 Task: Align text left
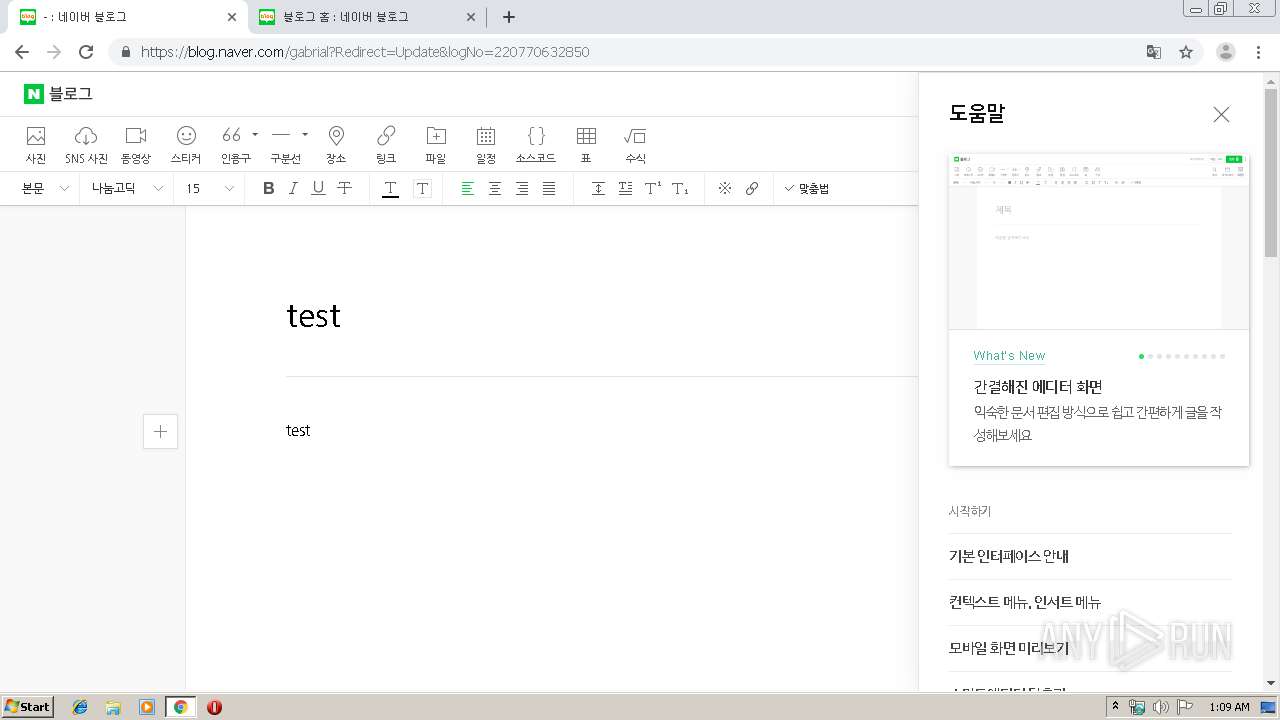point(467,188)
